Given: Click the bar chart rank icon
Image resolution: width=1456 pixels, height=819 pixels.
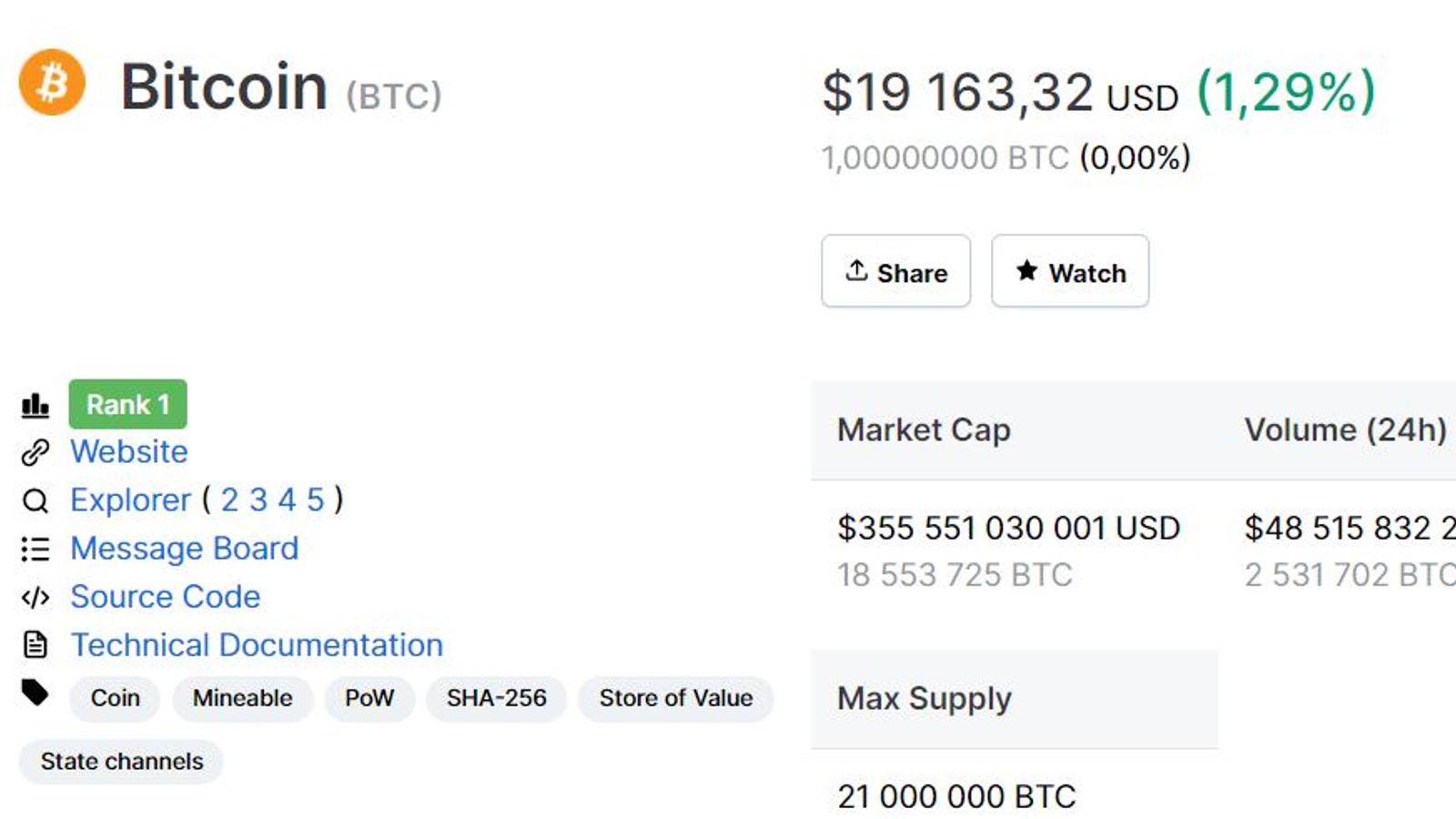Looking at the screenshot, I should pyautogui.click(x=35, y=405).
